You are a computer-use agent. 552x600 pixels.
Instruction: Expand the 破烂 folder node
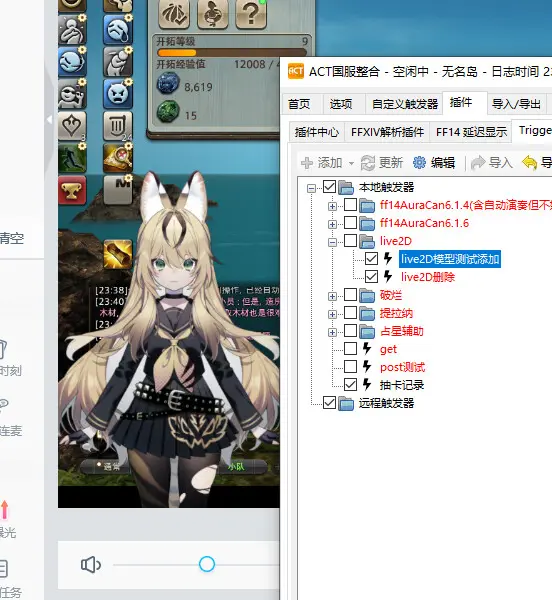coord(332,296)
